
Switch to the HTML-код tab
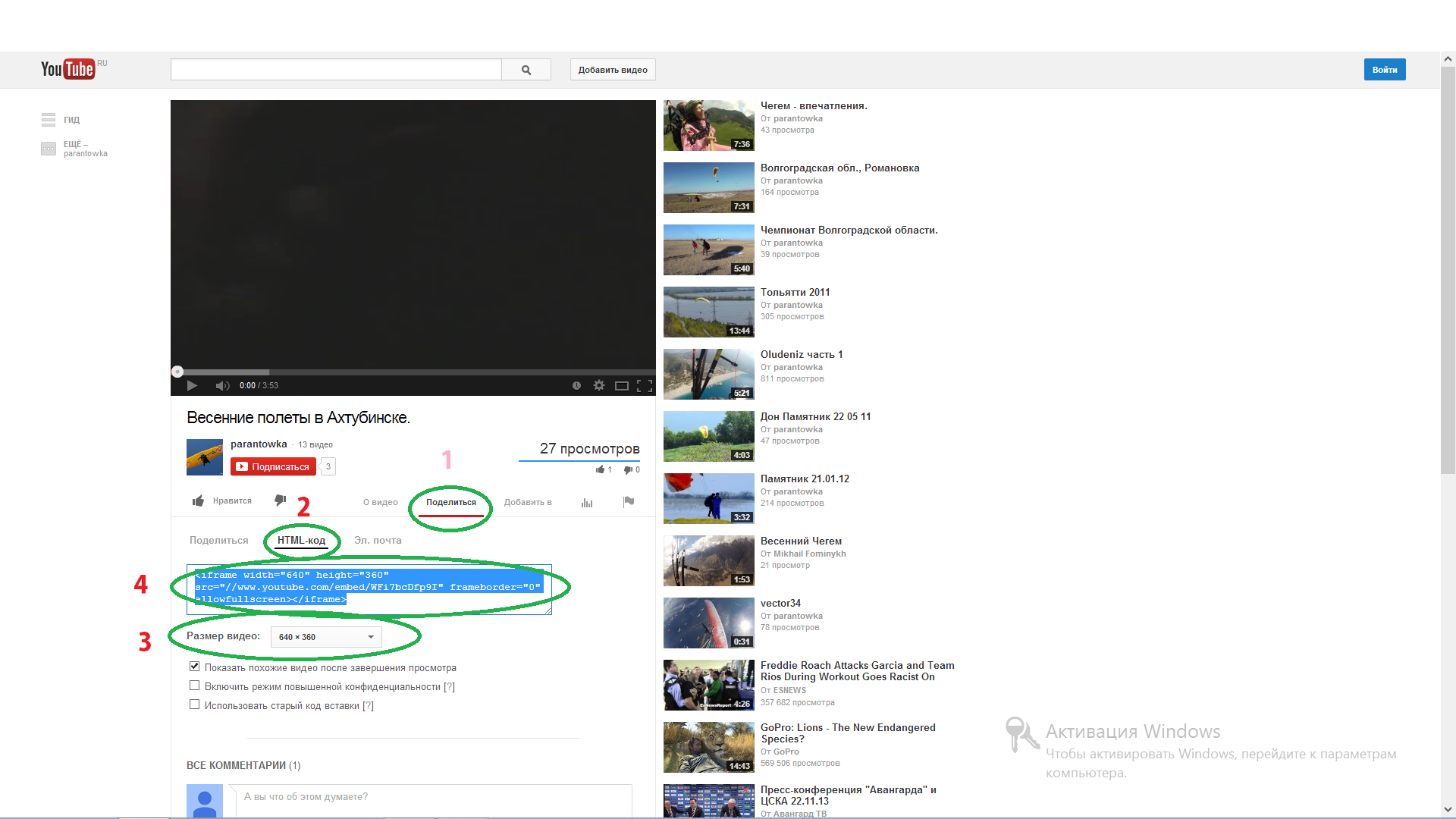coord(301,540)
